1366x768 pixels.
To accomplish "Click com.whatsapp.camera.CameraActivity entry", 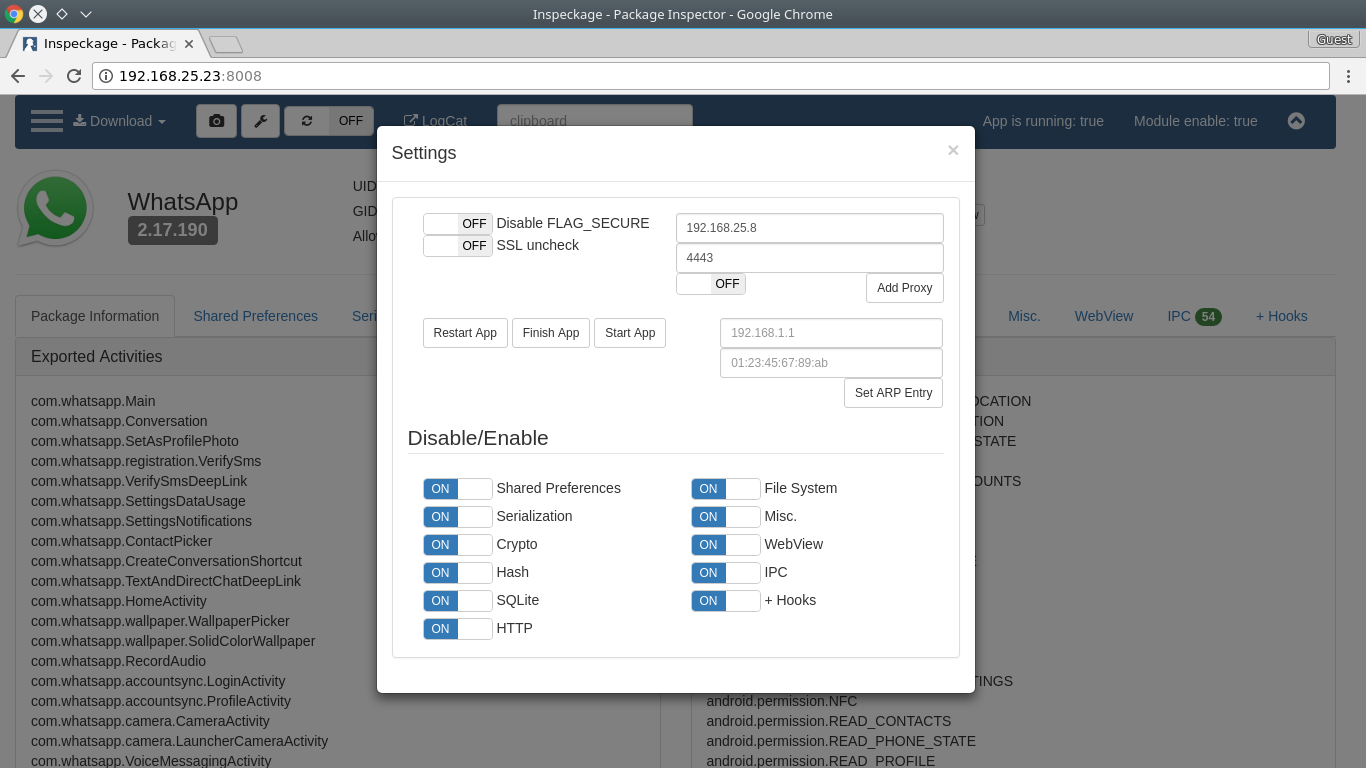I will pyautogui.click(x=150, y=721).
